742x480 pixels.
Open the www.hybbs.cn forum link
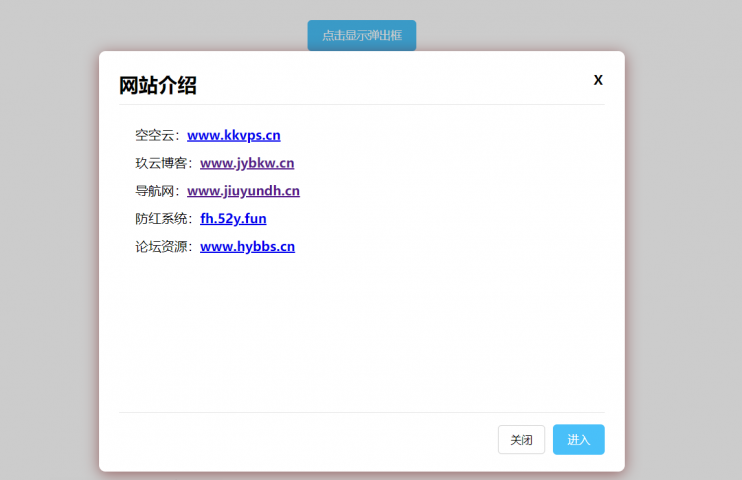click(x=247, y=247)
